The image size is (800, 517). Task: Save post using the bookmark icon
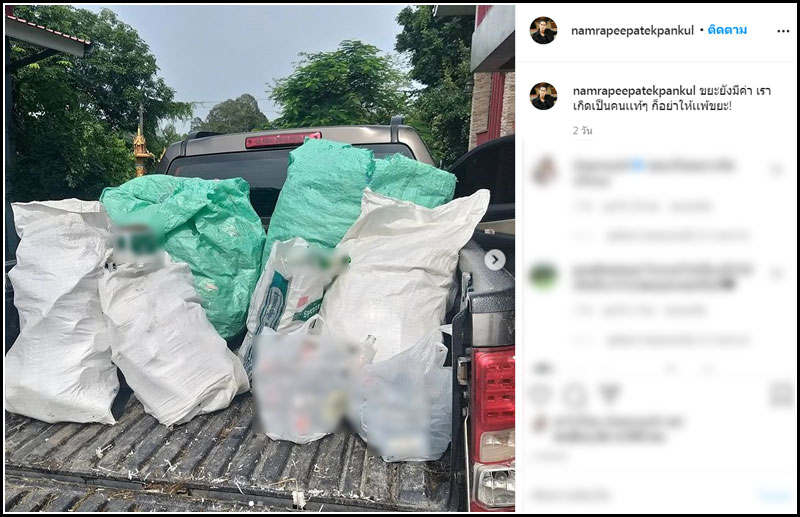(x=782, y=395)
